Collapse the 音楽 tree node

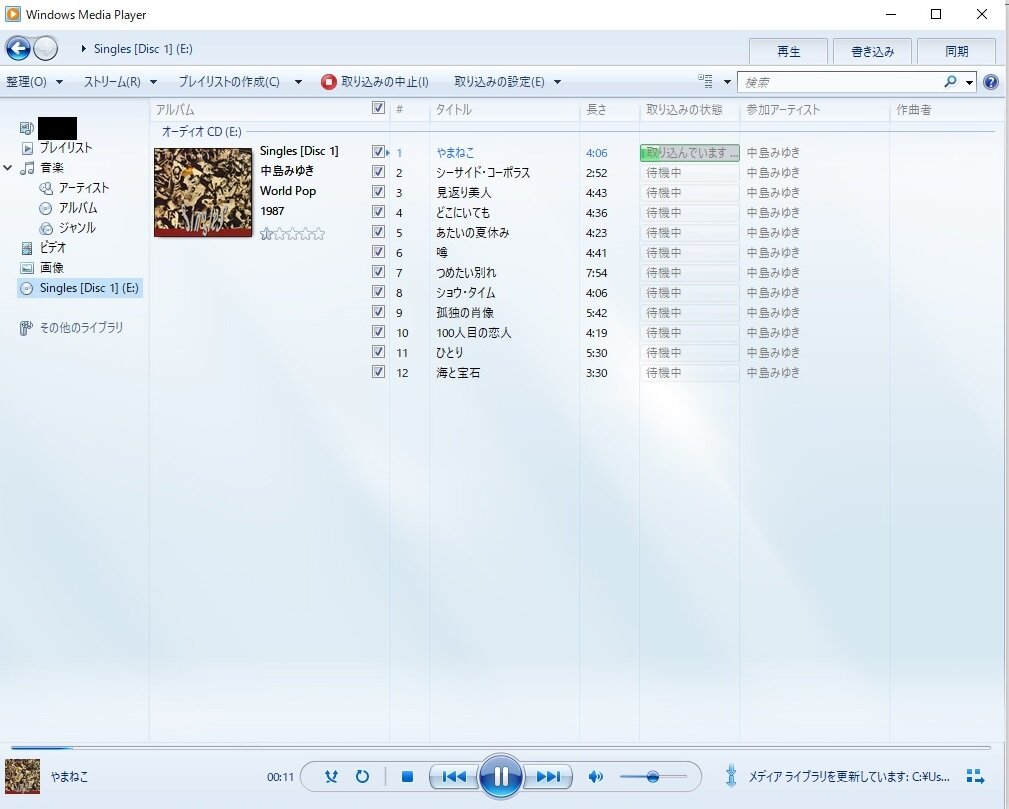8,168
